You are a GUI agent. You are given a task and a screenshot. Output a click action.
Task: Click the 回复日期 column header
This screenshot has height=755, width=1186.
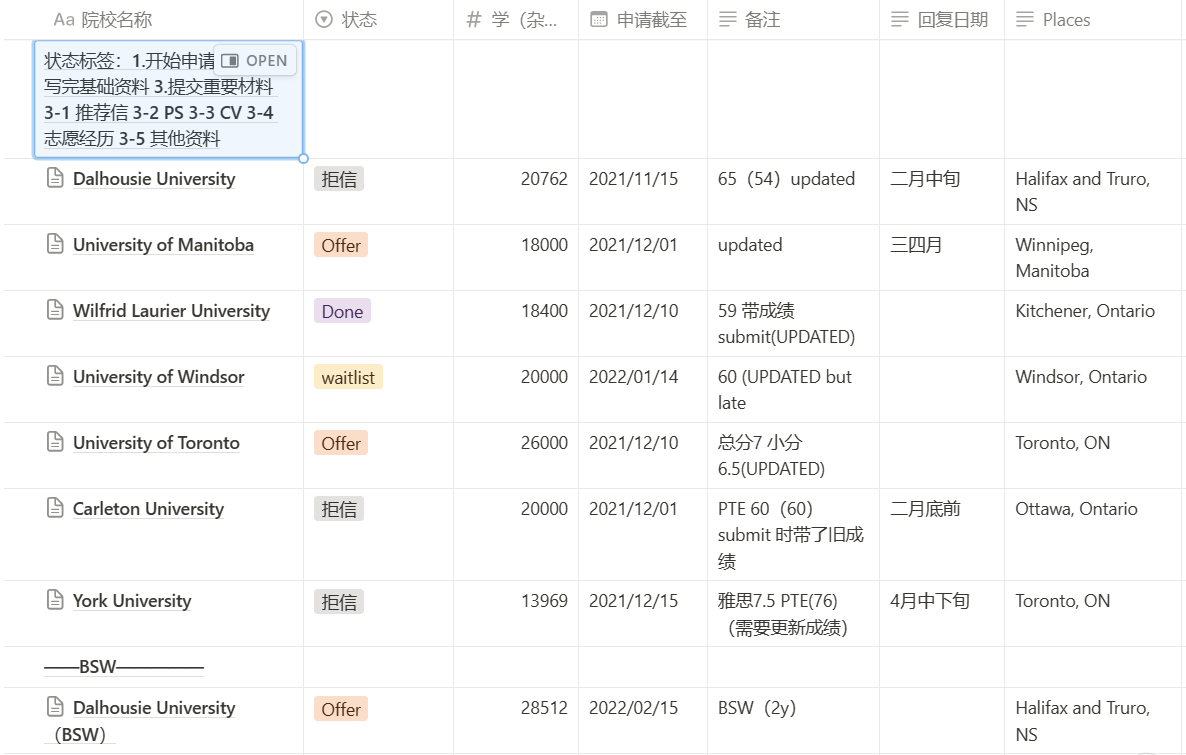pyautogui.click(x=939, y=20)
